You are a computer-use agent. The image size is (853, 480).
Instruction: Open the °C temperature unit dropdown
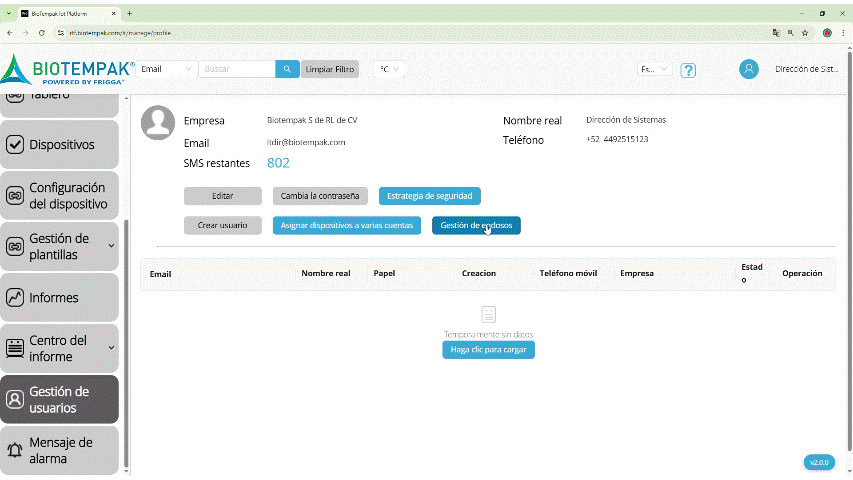(388, 69)
